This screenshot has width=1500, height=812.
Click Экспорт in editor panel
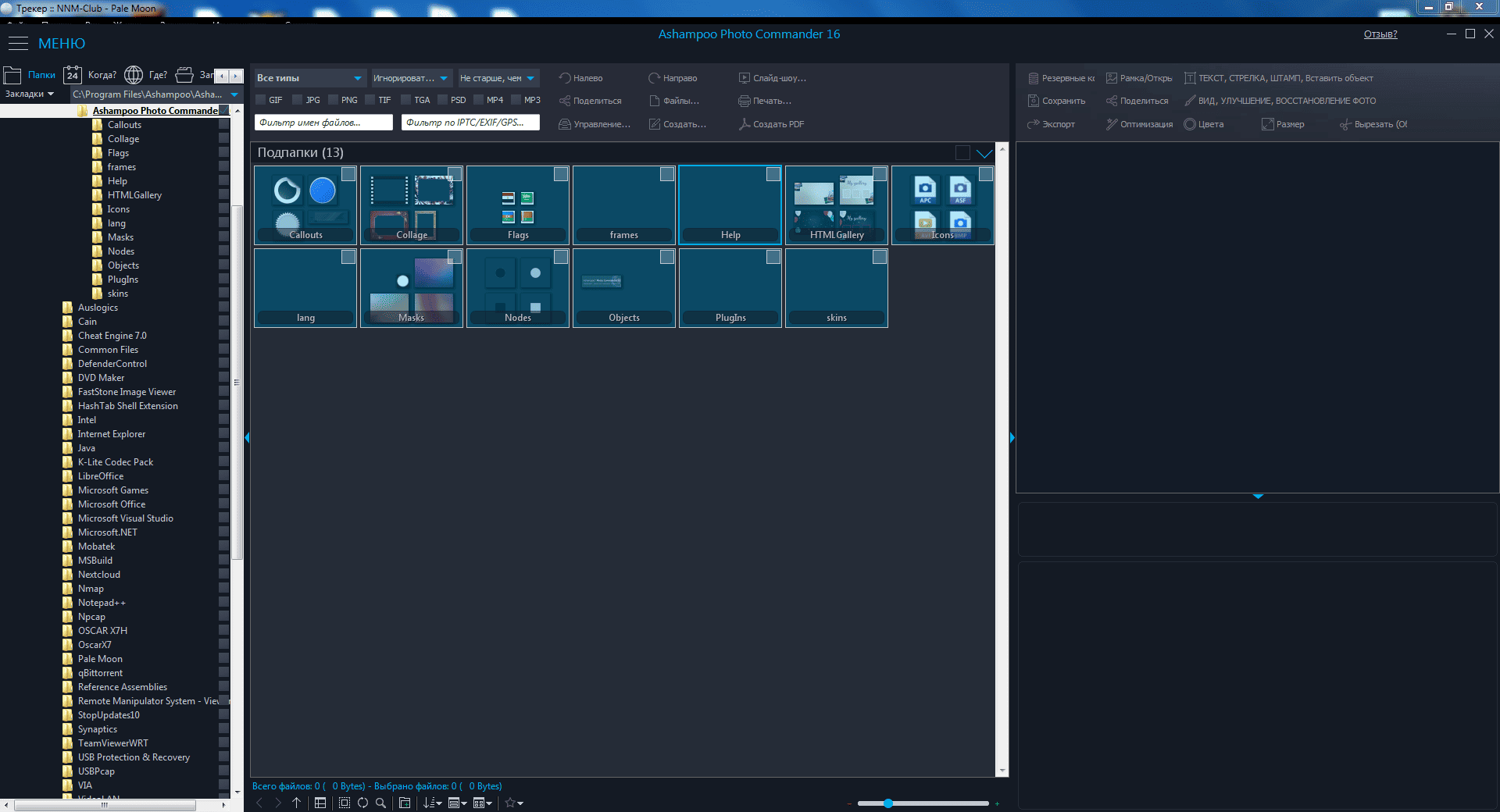click(x=1051, y=124)
